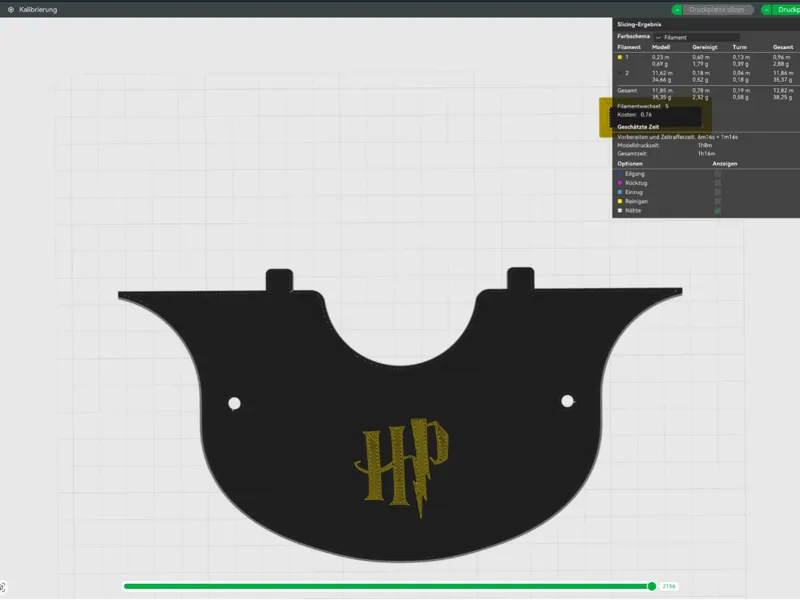Screen dimensions: 800x600
Task: Click the Kalibrierung gear icon
Action: click(x=11, y=10)
